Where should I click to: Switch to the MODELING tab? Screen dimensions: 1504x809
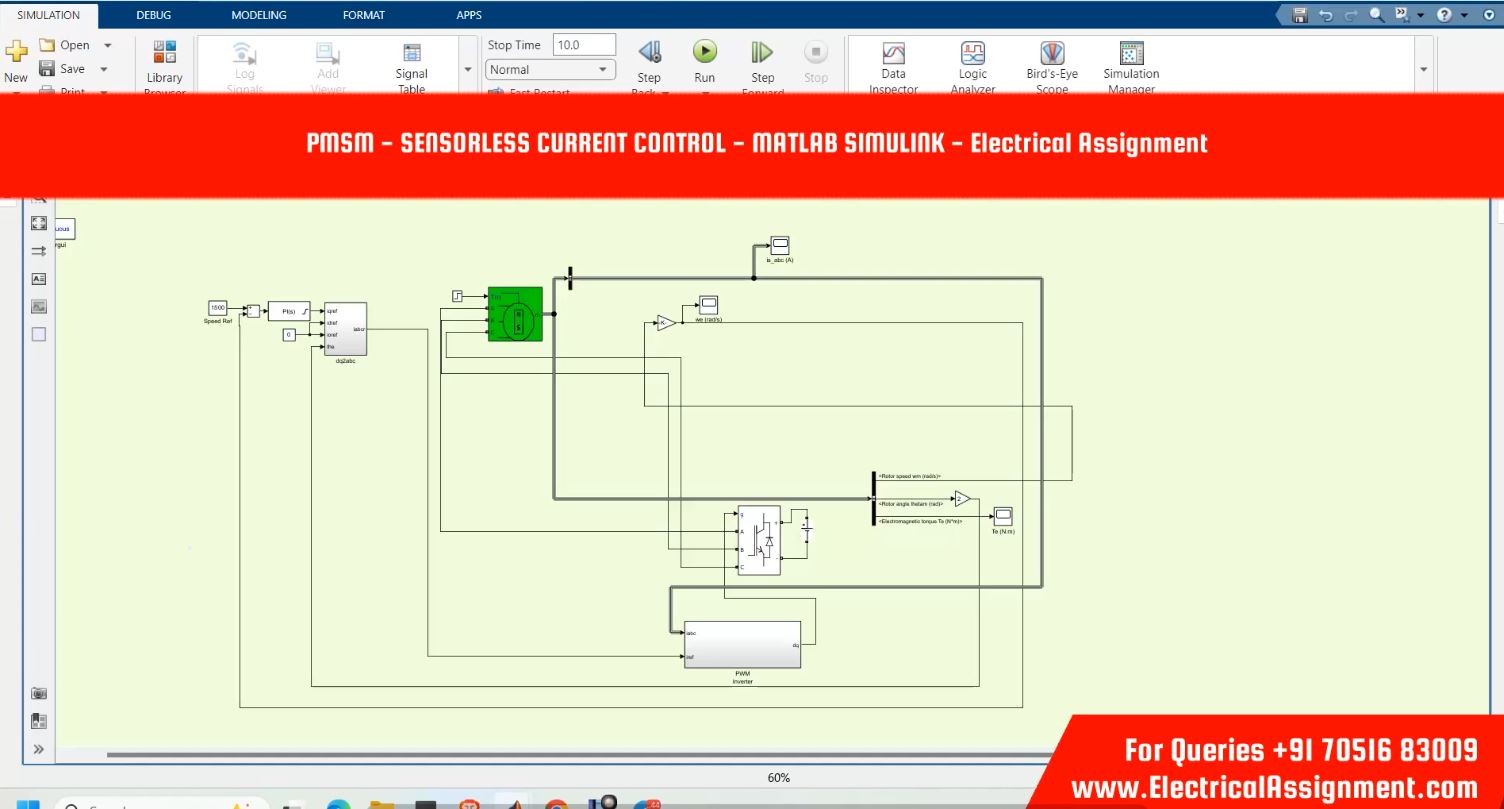(258, 15)
